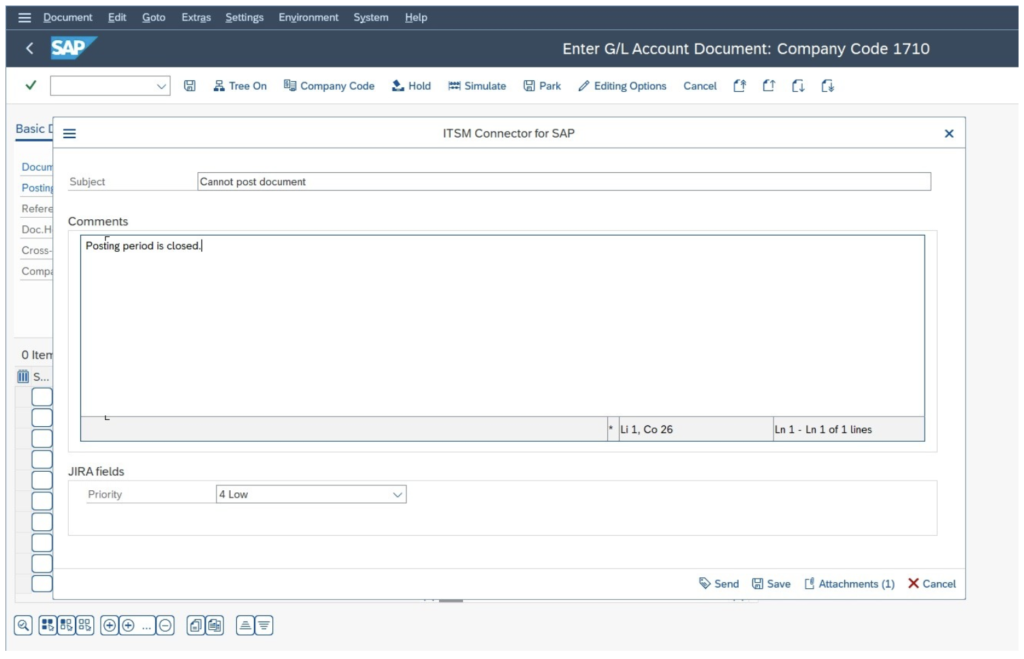Go to next page using toolbar icon
Screen dimensions: 1024x659
[798, 86]
